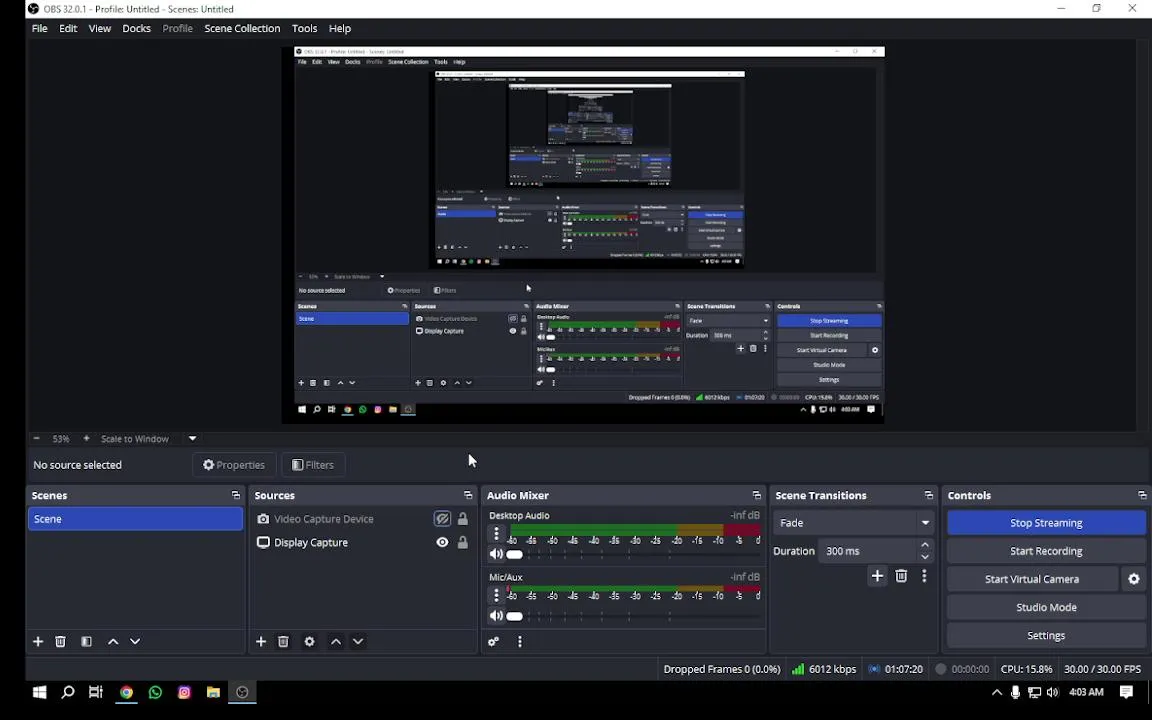The width and height of the screenshot is (1152, 720).
Task: Open virtual camera settings gear icon
Action: click(x=1134, y=579)
